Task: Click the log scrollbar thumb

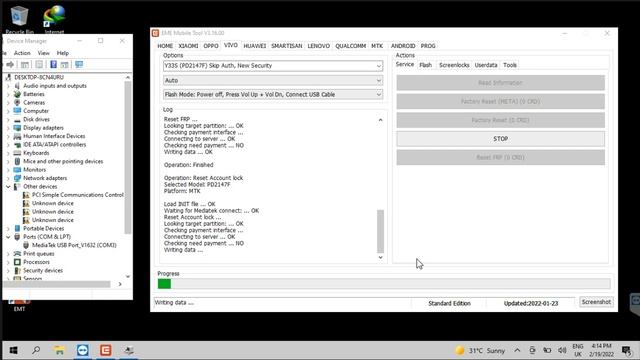Action: 380,231
